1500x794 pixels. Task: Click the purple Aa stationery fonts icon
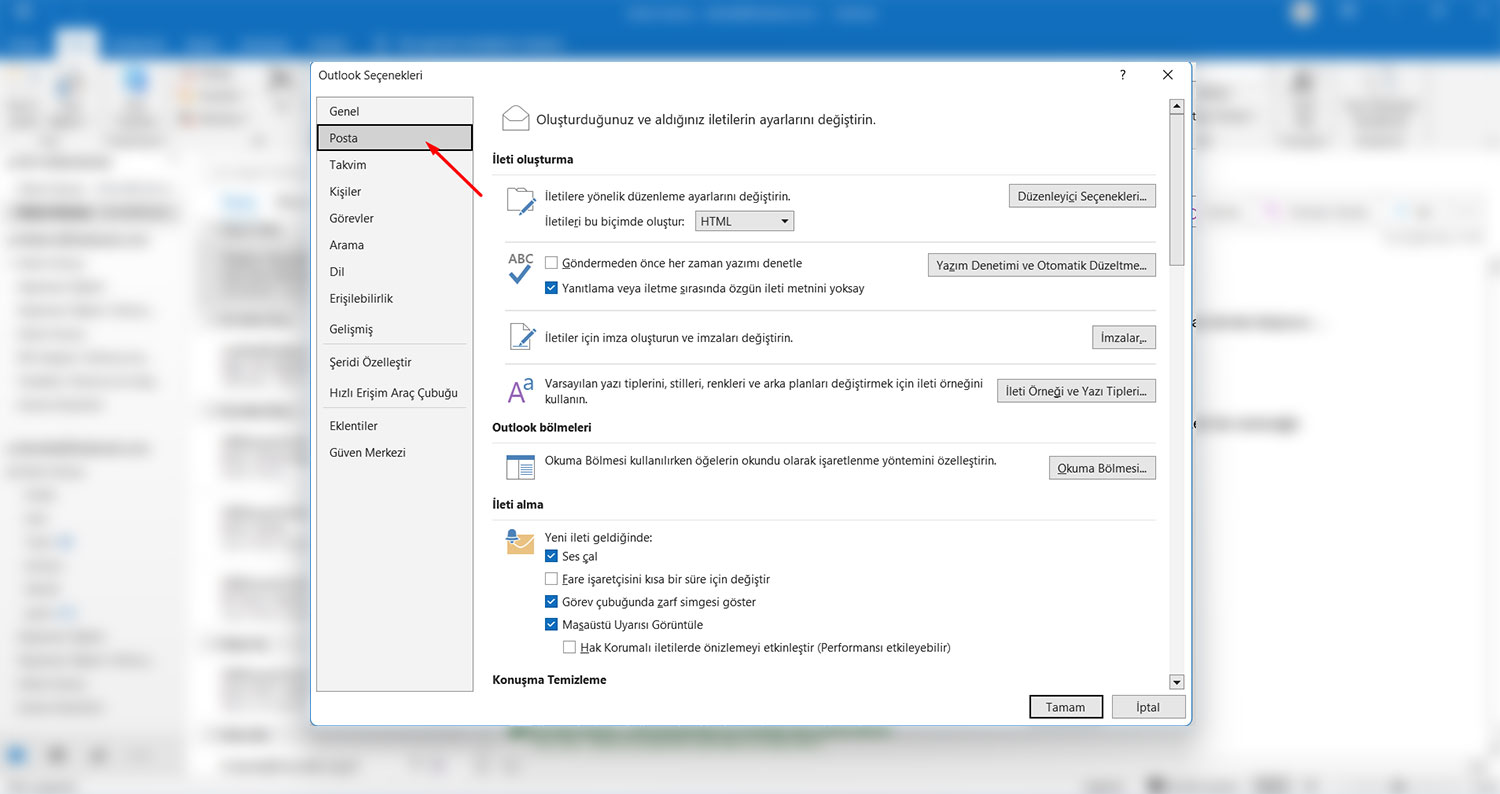tap(520, 391)
